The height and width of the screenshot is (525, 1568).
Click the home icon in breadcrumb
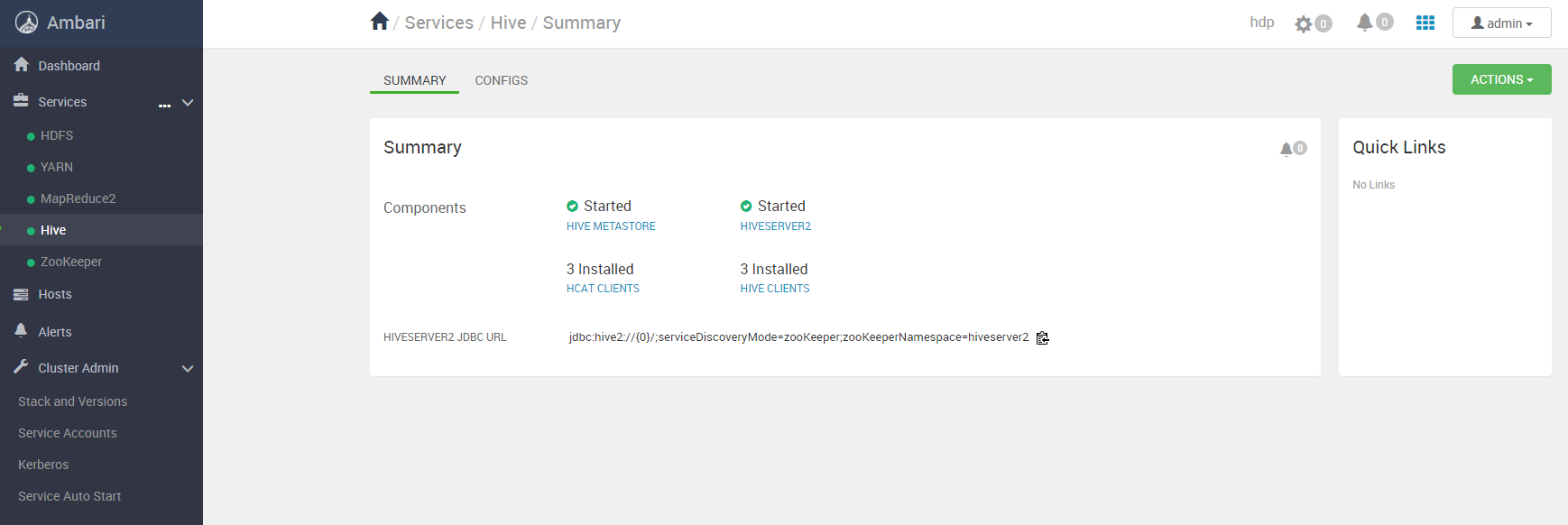coord(379,22)
